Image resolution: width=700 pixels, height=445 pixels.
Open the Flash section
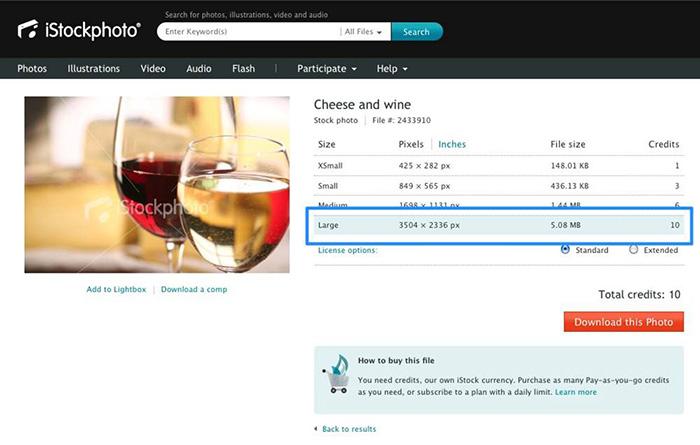point(244,69)
